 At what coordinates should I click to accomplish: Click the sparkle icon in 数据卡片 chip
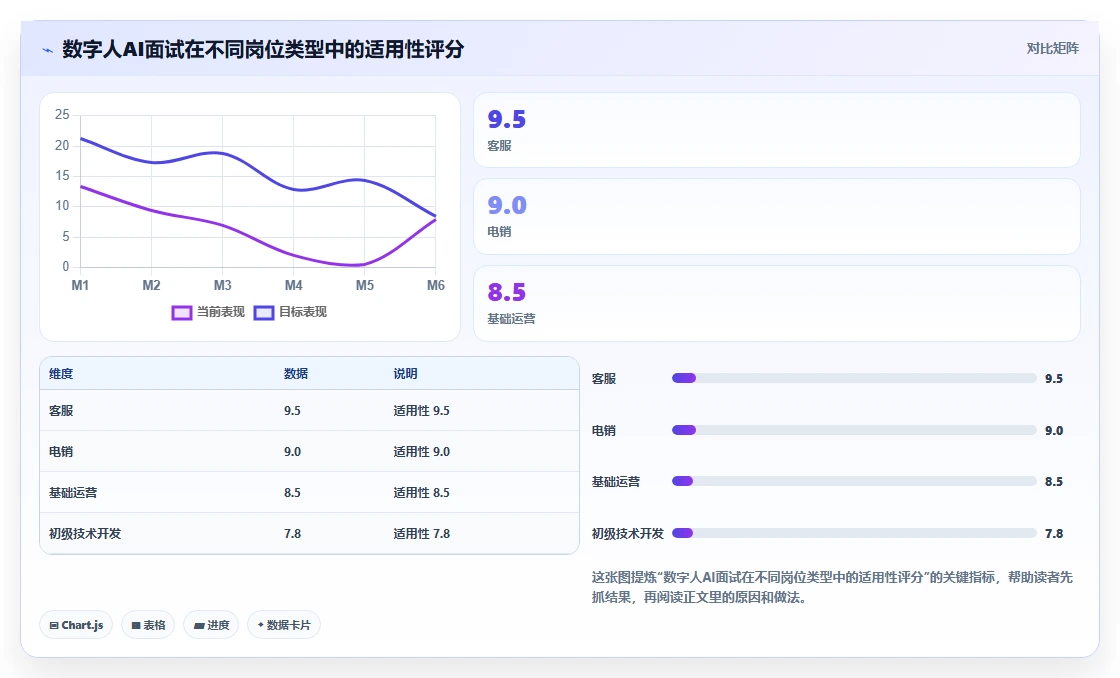(x=261, y=625)
